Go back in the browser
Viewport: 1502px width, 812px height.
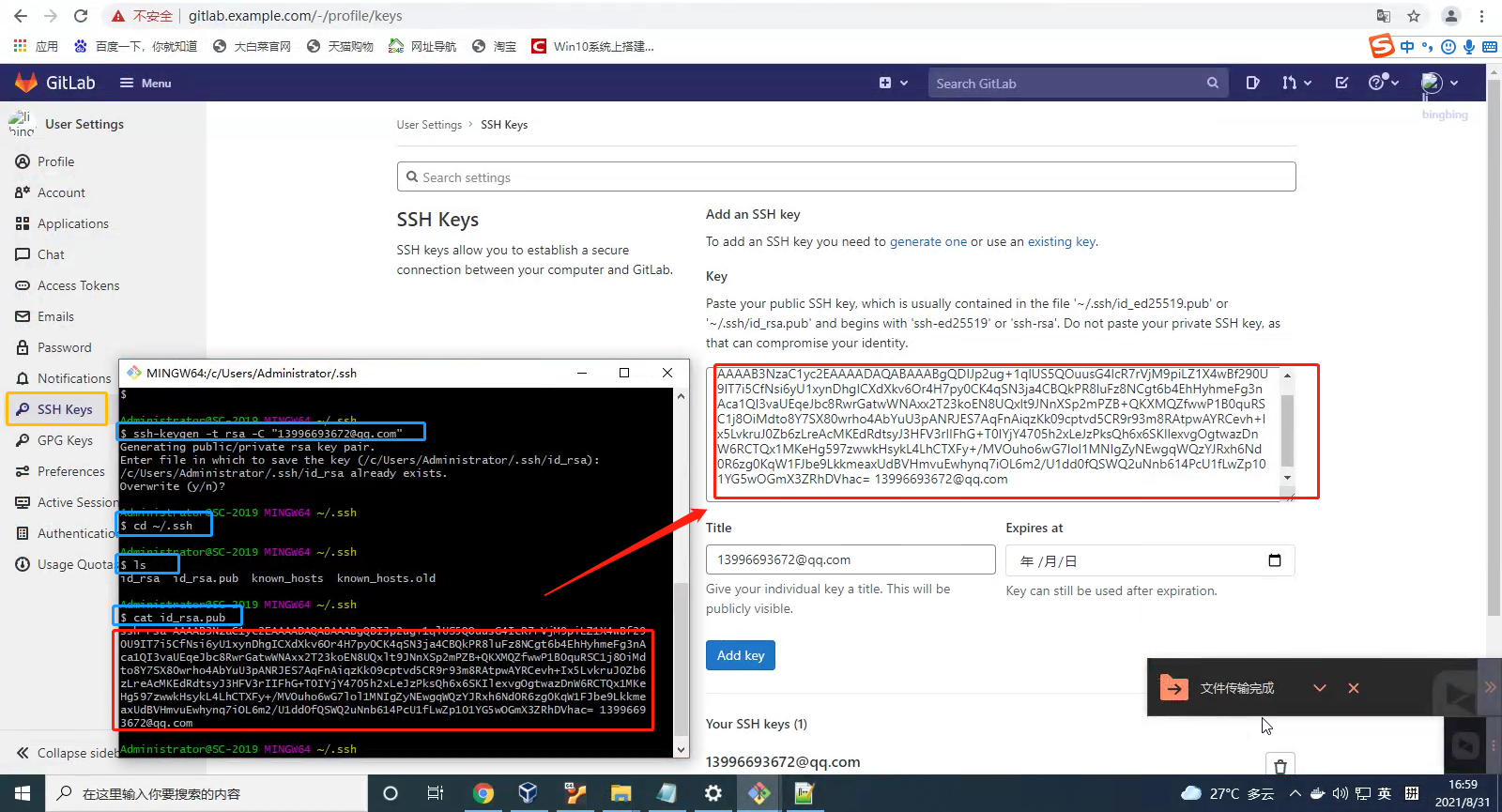21,16
